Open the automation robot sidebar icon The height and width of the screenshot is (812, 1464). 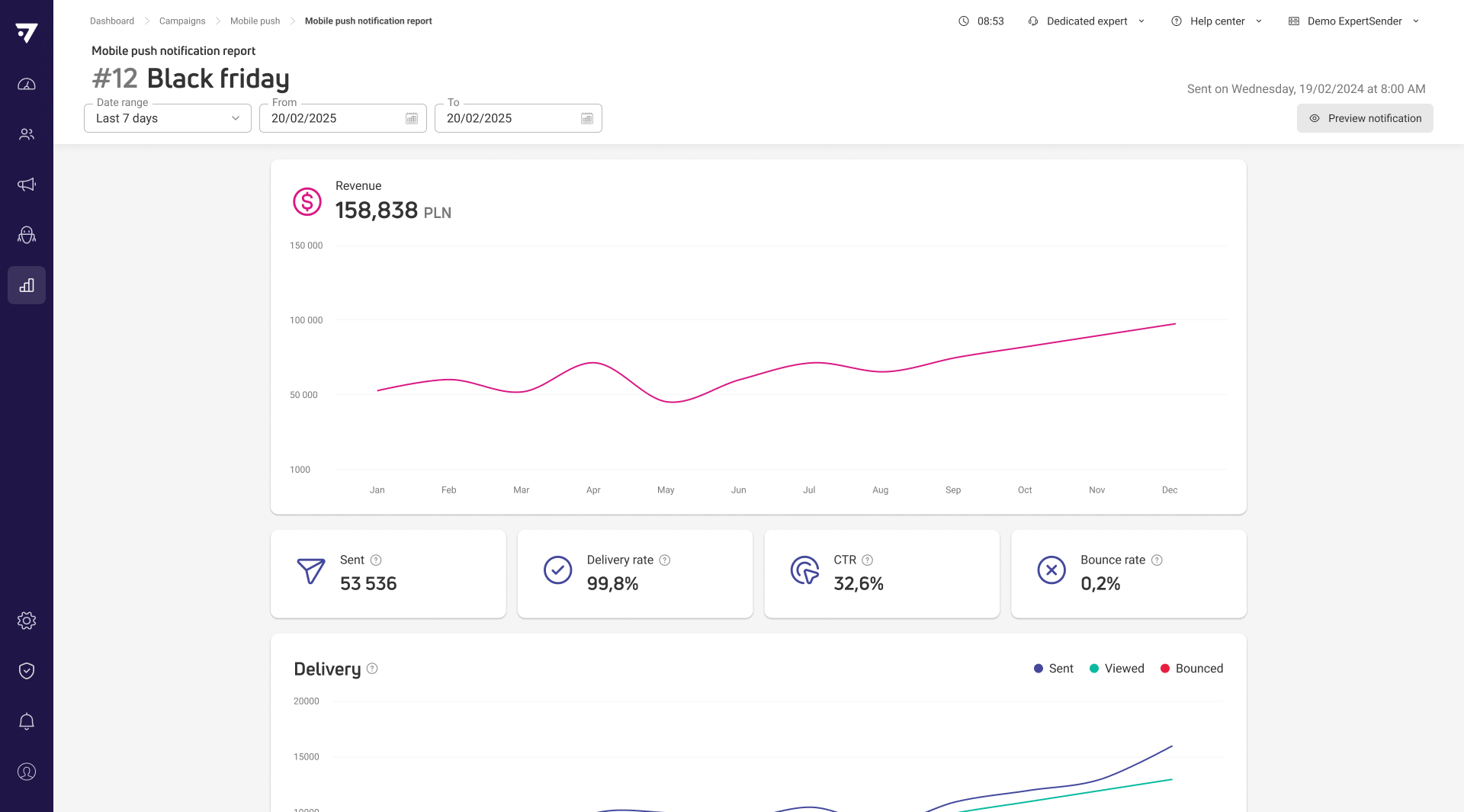tap(27, 235)
